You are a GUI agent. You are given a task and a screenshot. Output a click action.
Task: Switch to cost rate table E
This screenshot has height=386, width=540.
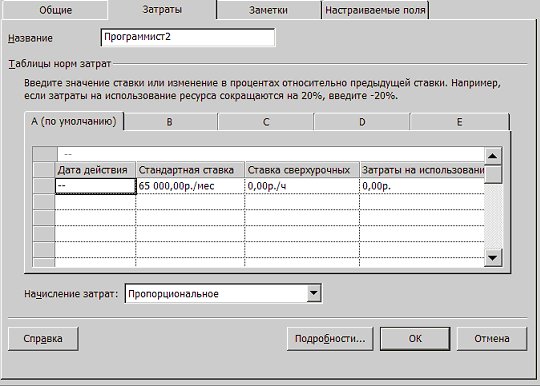[x=459, y=122]
